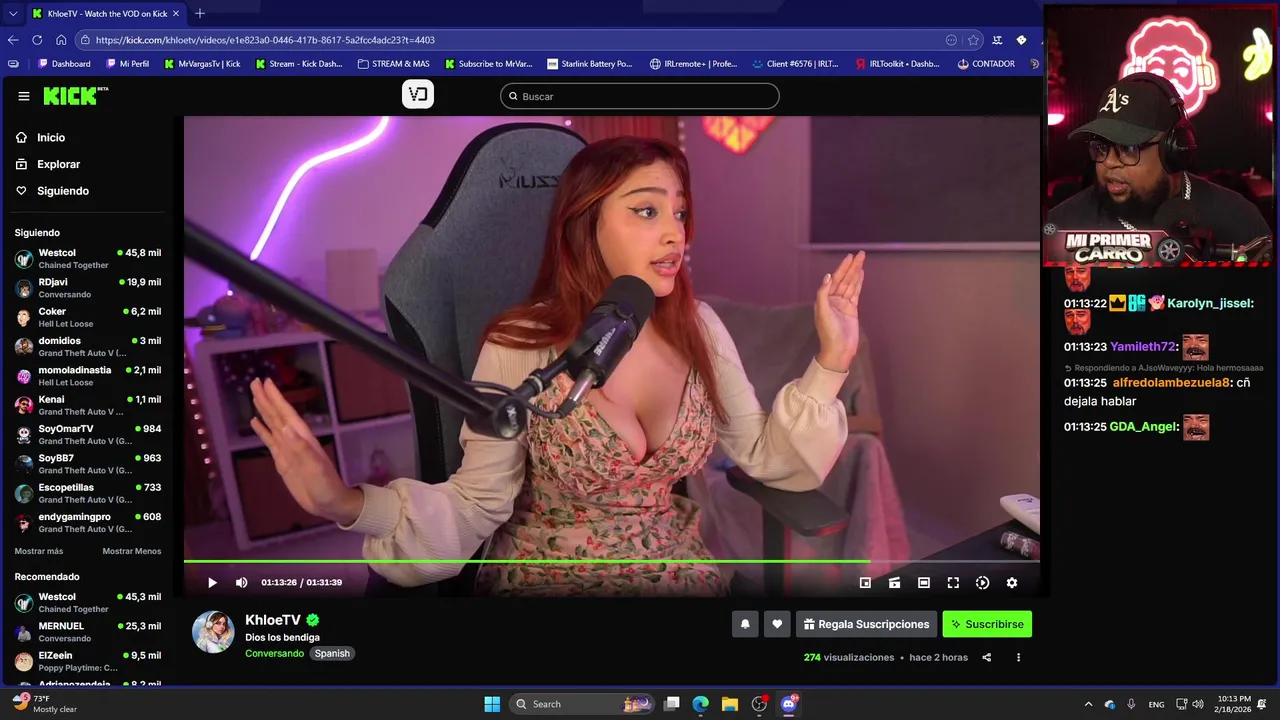Open the RDjavi followed channel
Screen dimensions: 1280x720
[88, 288]
